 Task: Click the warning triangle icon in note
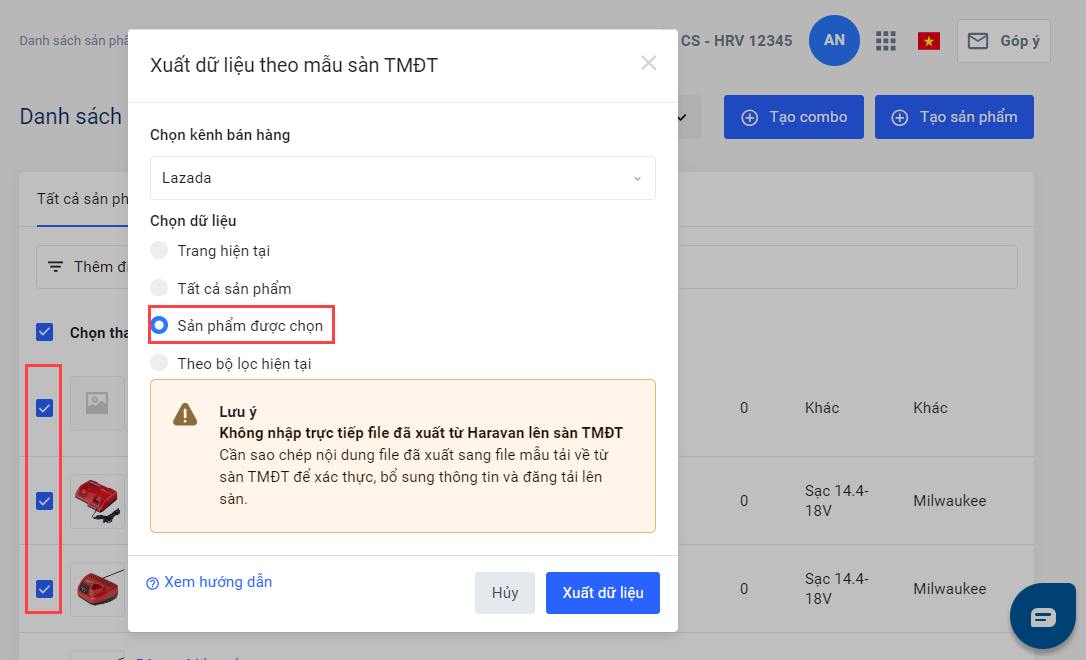pyautogui.click(x=185, y=414)
